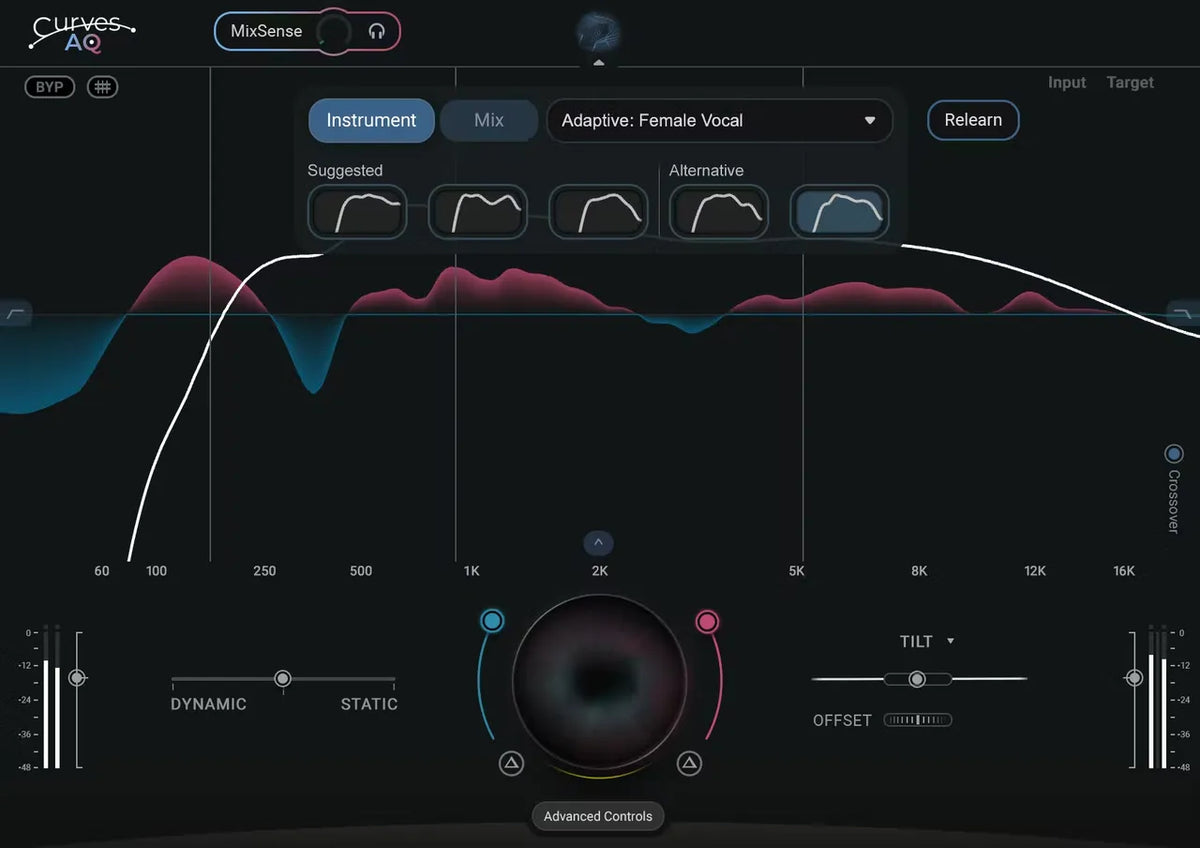
Task: Click the blue cut amount handle
Action: point(491,621)
